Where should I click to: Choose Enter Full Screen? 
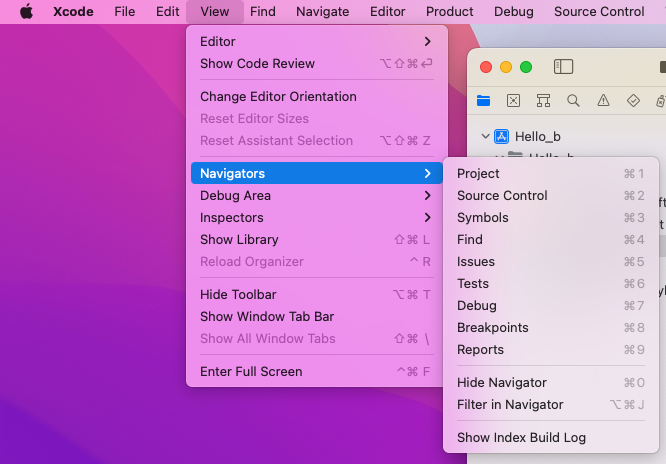[317, 371]
